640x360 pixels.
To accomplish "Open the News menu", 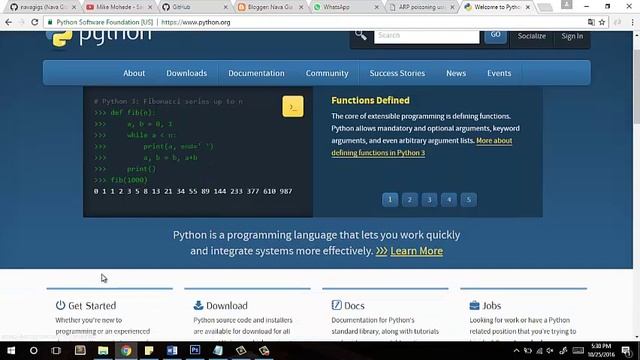I will 456,73.
